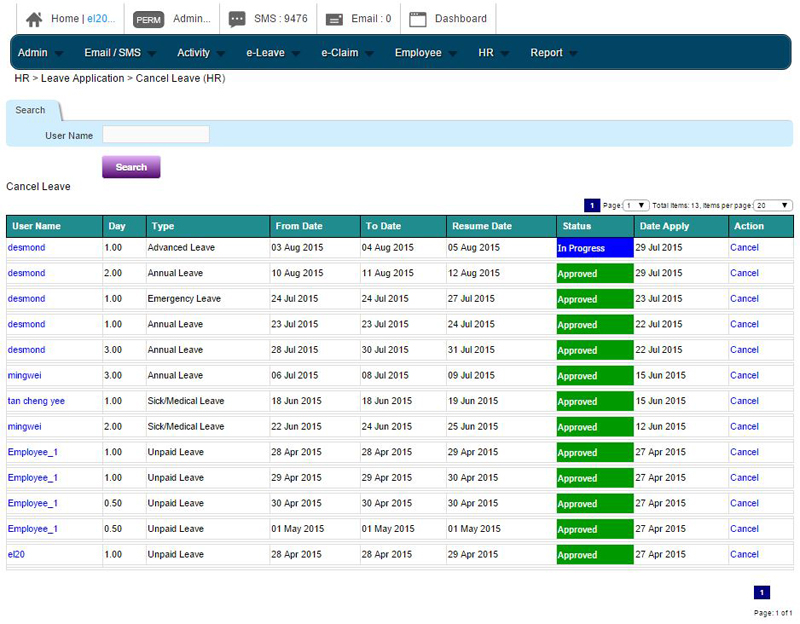Open the Employee menu

(426, 53)
